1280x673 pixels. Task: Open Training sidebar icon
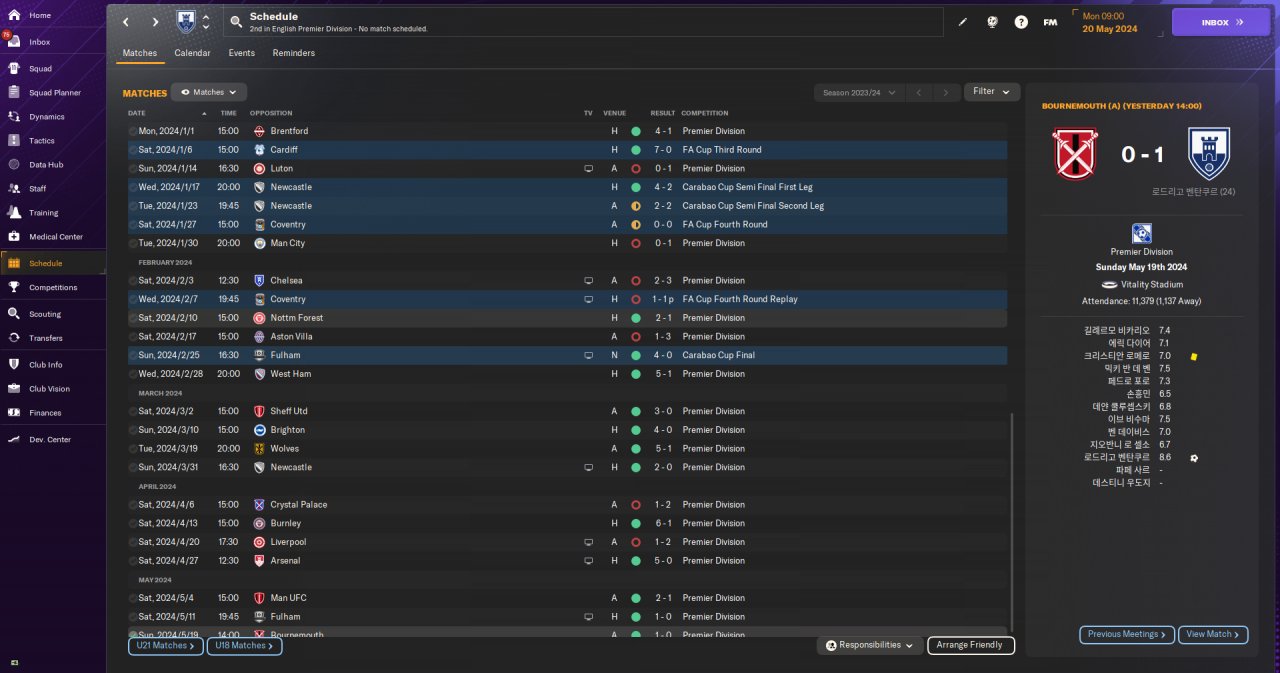click(x=14, y=213)
